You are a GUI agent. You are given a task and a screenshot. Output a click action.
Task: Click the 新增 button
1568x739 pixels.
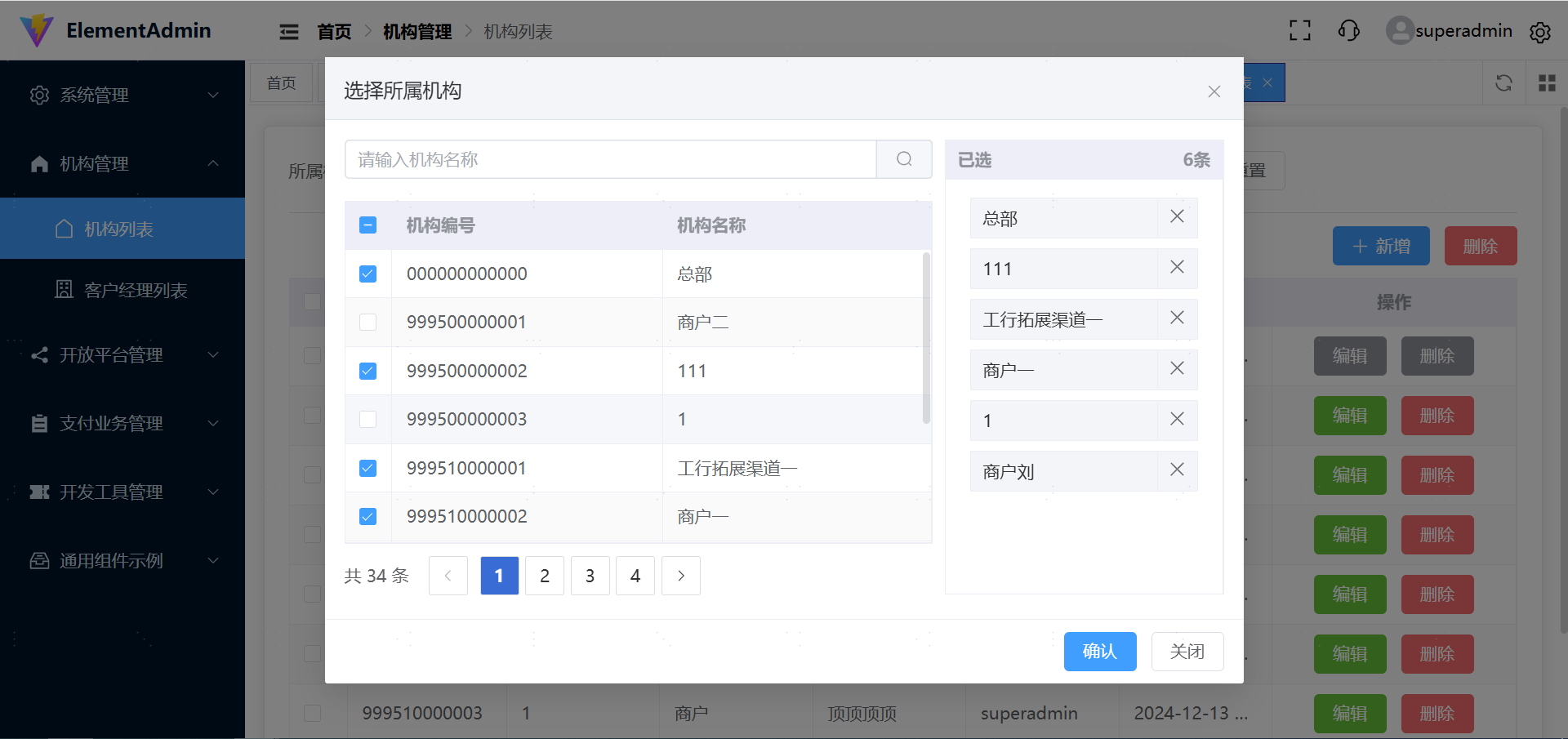pyautogui.click(x=1381, y=246)
